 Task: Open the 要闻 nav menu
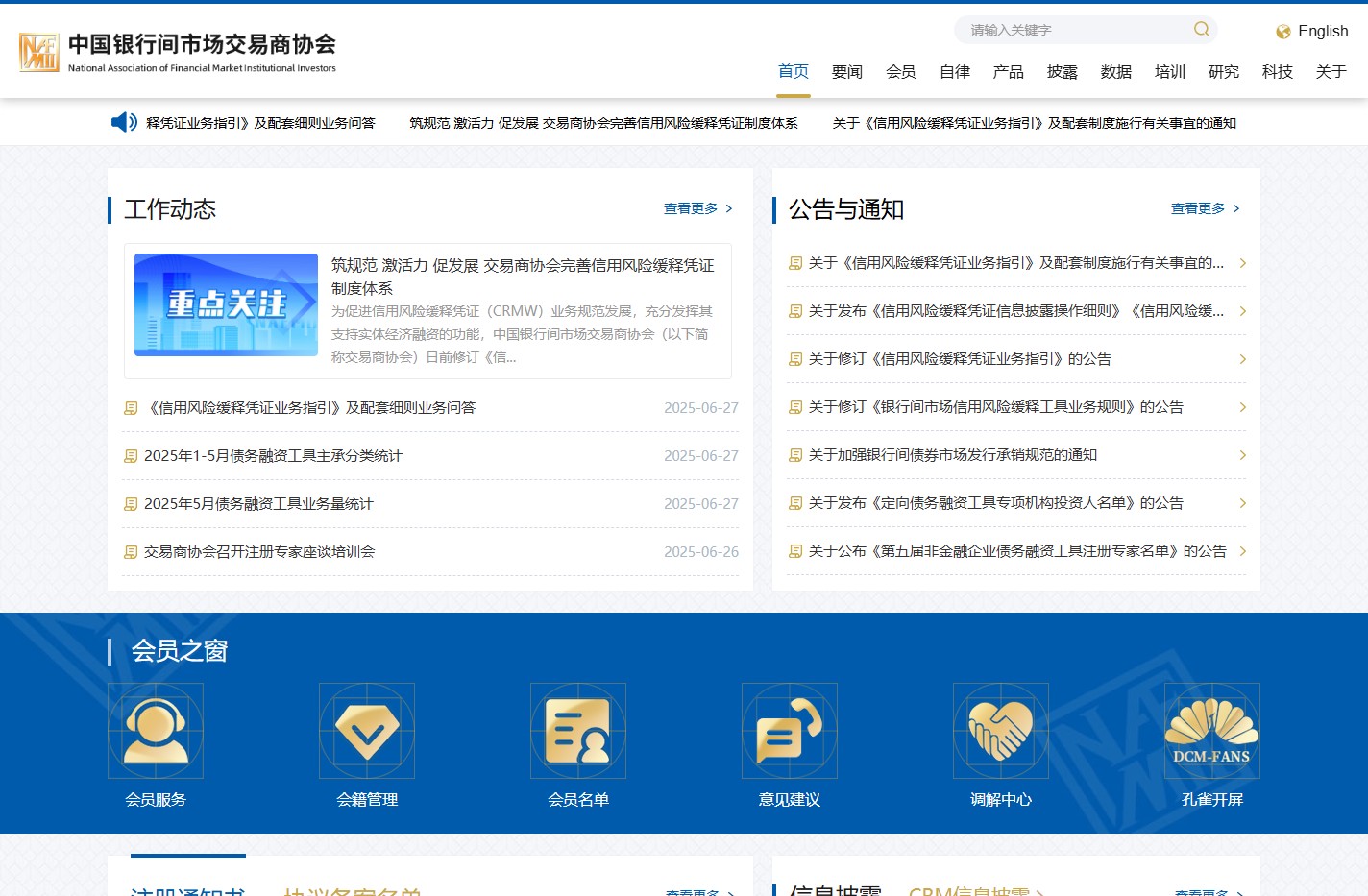tap(847, 71)
